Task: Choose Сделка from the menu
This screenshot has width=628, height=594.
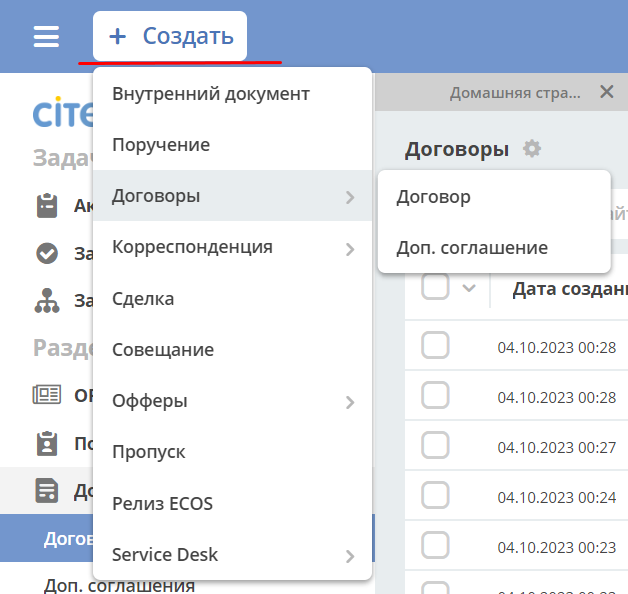Action: tap(232, 298)
